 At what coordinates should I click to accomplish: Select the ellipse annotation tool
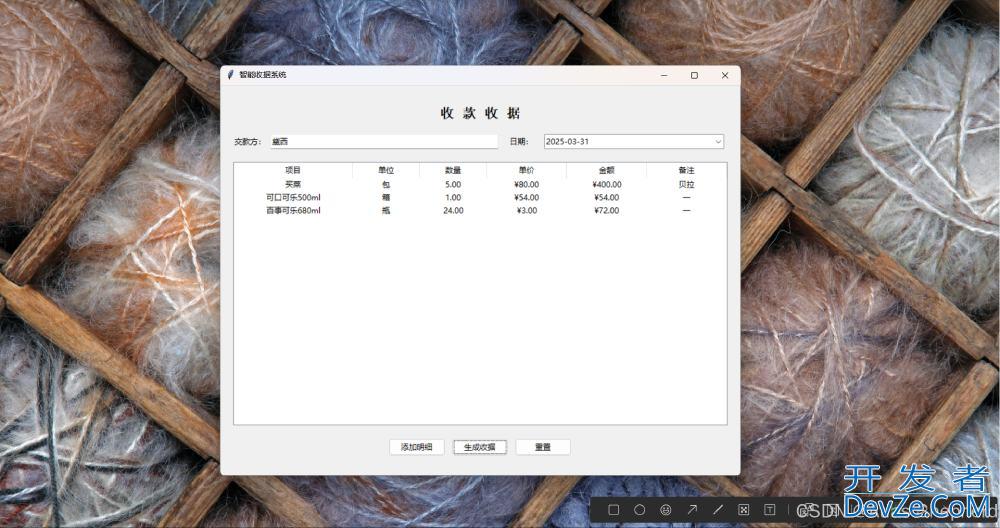pos(640,510)
